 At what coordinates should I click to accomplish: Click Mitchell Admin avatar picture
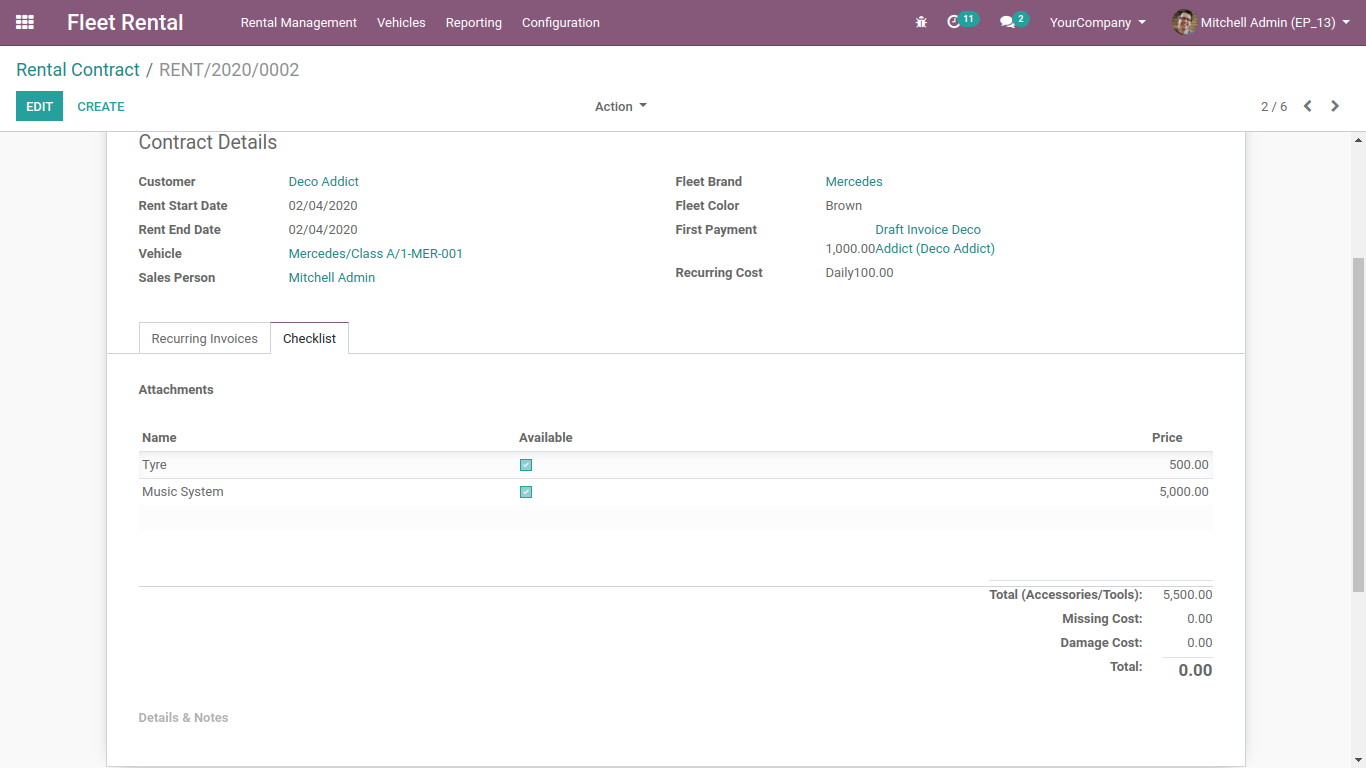pos(1184,22)
